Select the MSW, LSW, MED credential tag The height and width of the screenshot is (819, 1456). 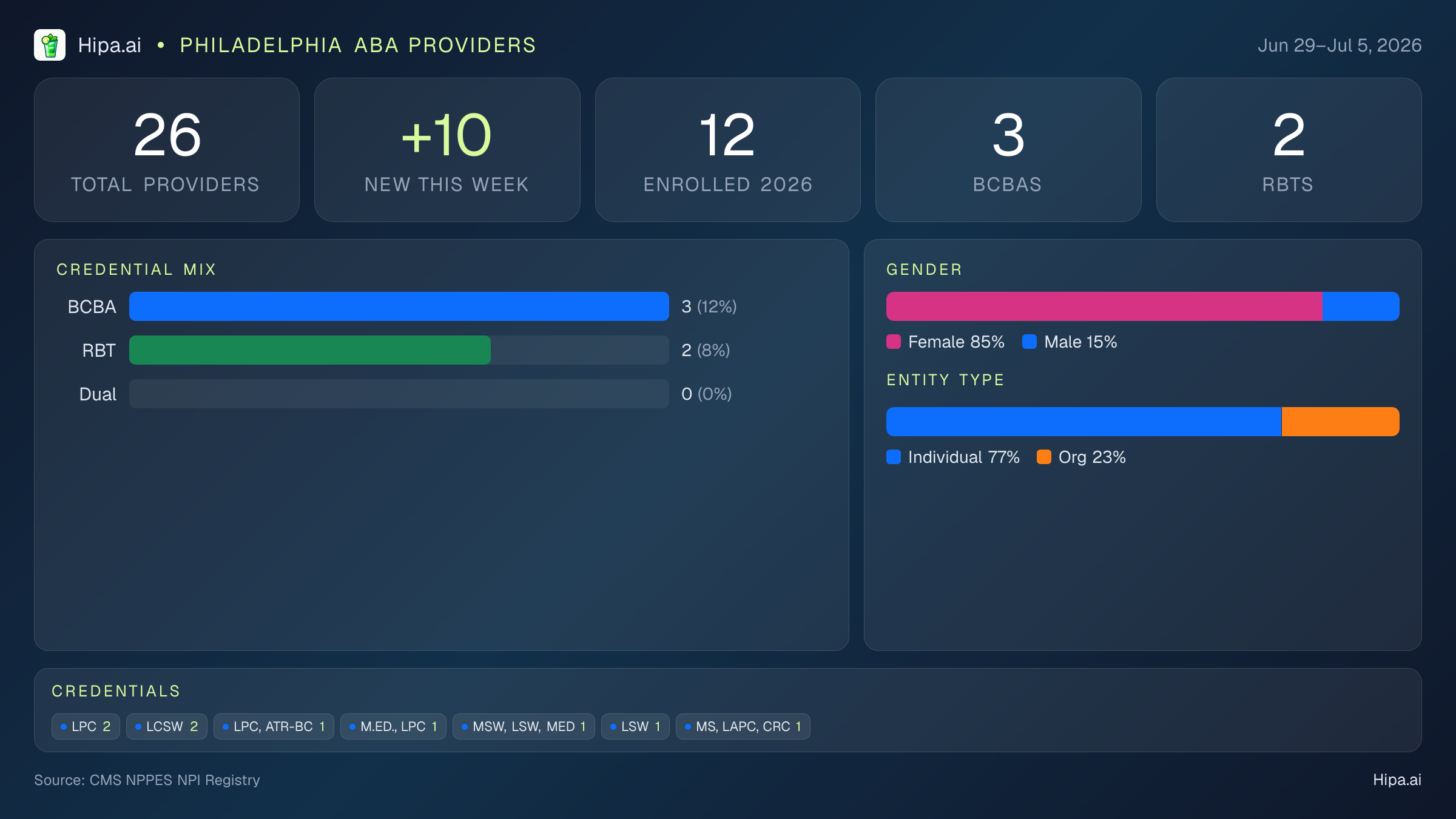524,726
